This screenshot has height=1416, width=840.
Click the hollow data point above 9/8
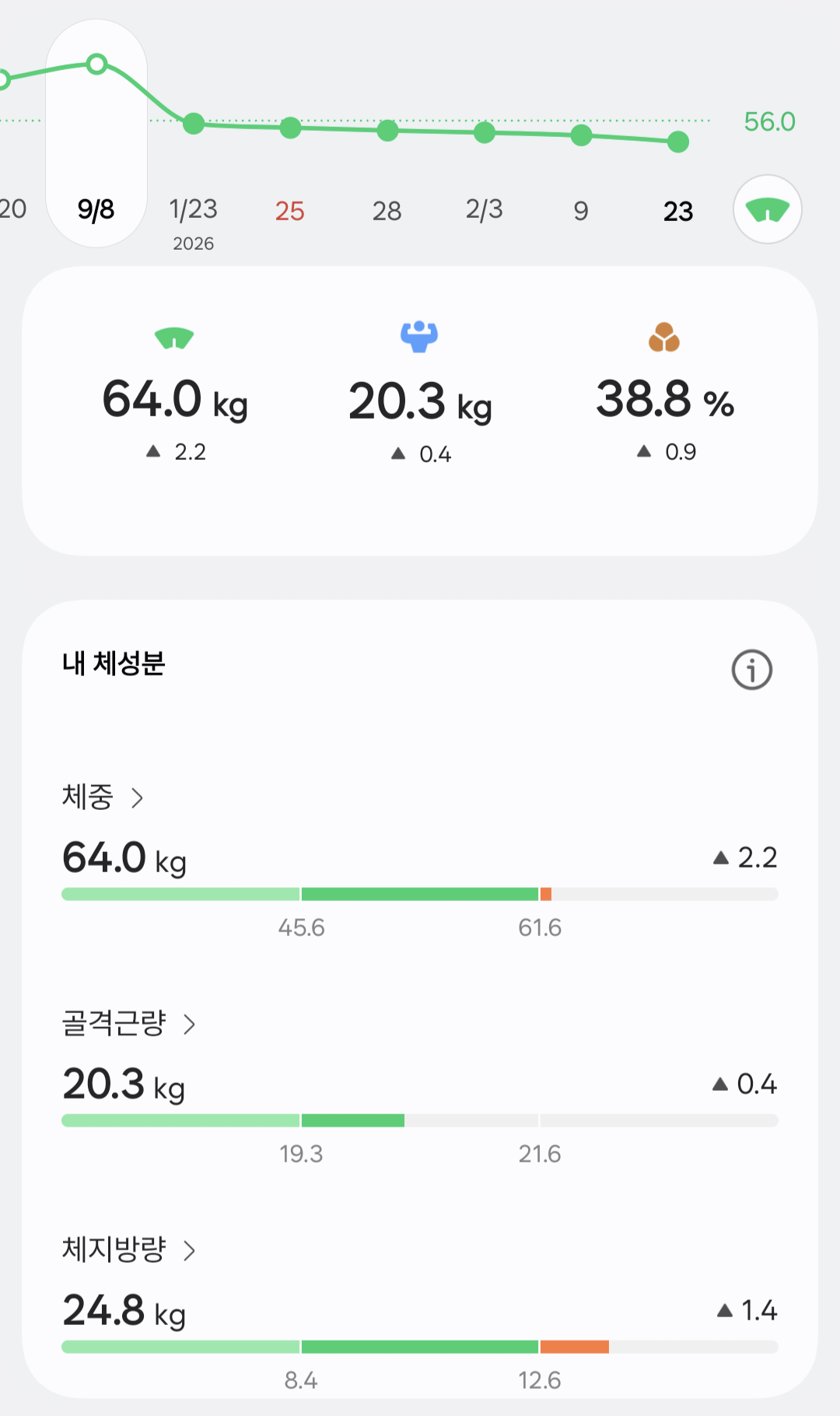(x=96, y=64)
